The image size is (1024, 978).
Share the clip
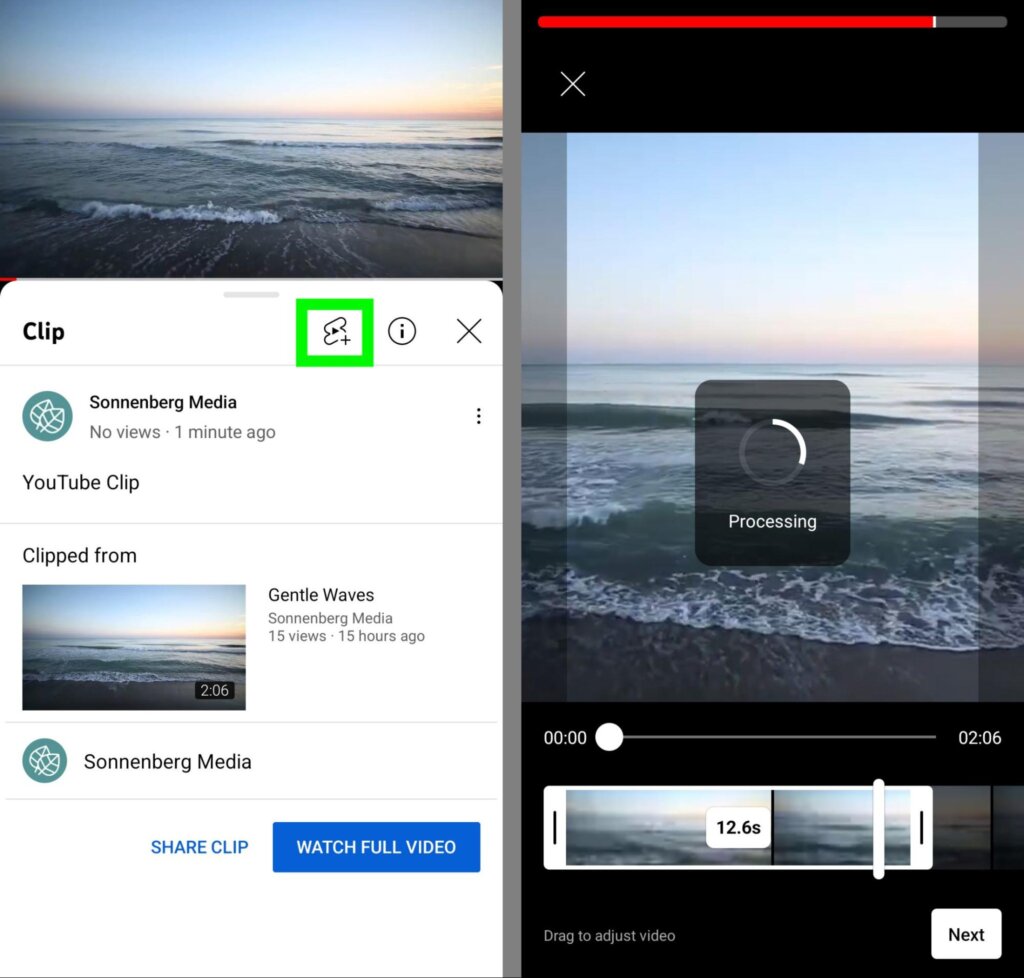(x=199, y=847)
